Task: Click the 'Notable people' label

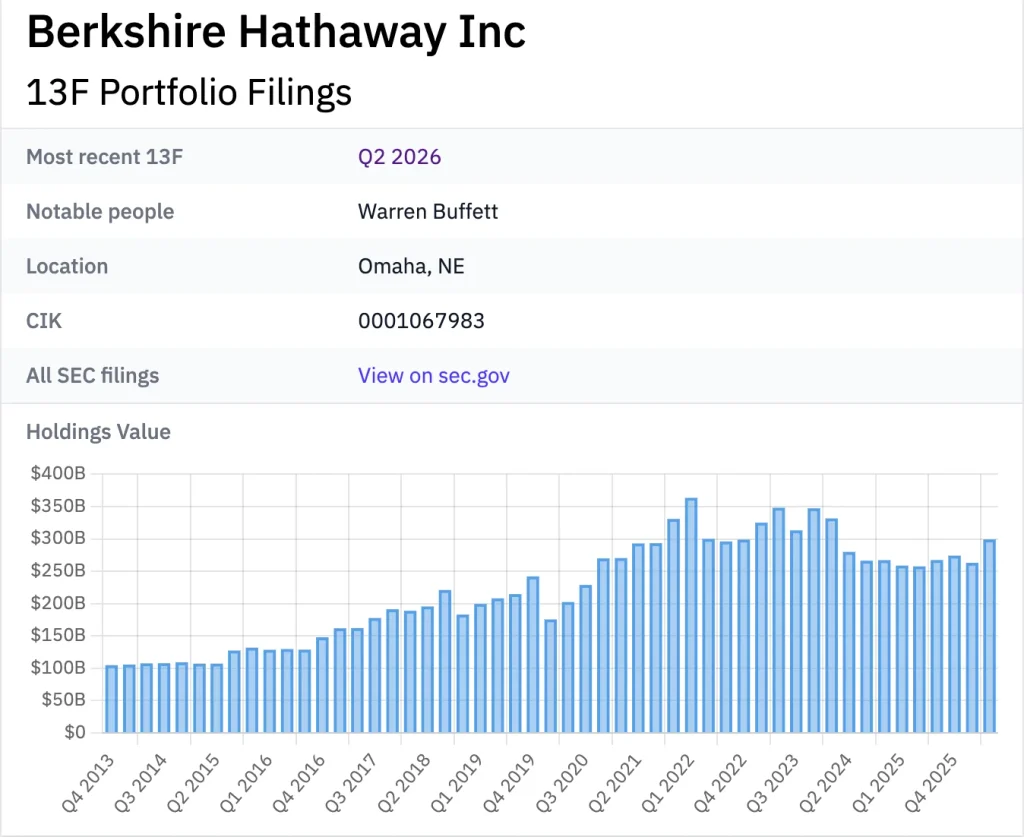Action: tap(100, 212)
